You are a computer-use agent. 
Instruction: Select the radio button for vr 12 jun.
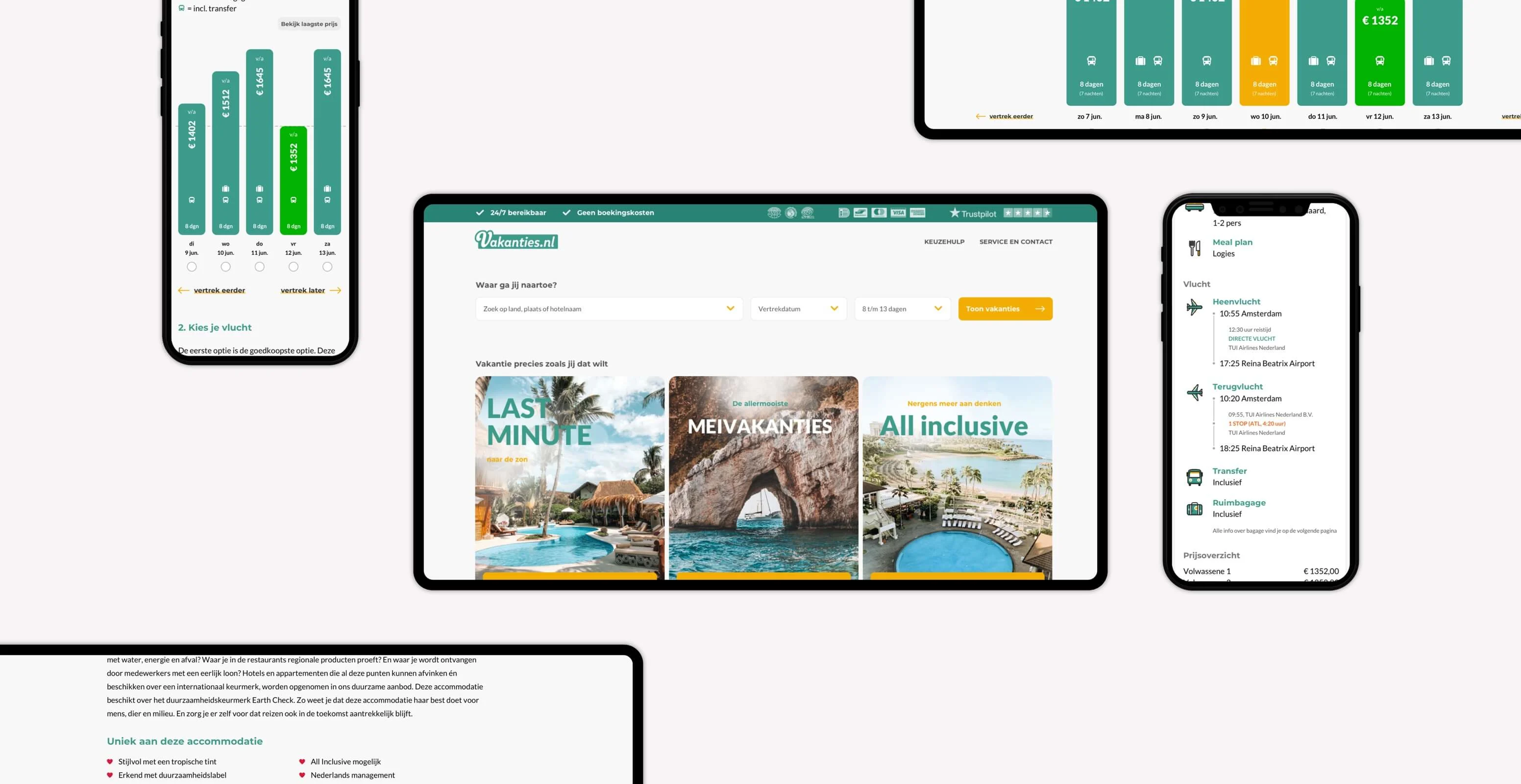pos(294,267)
